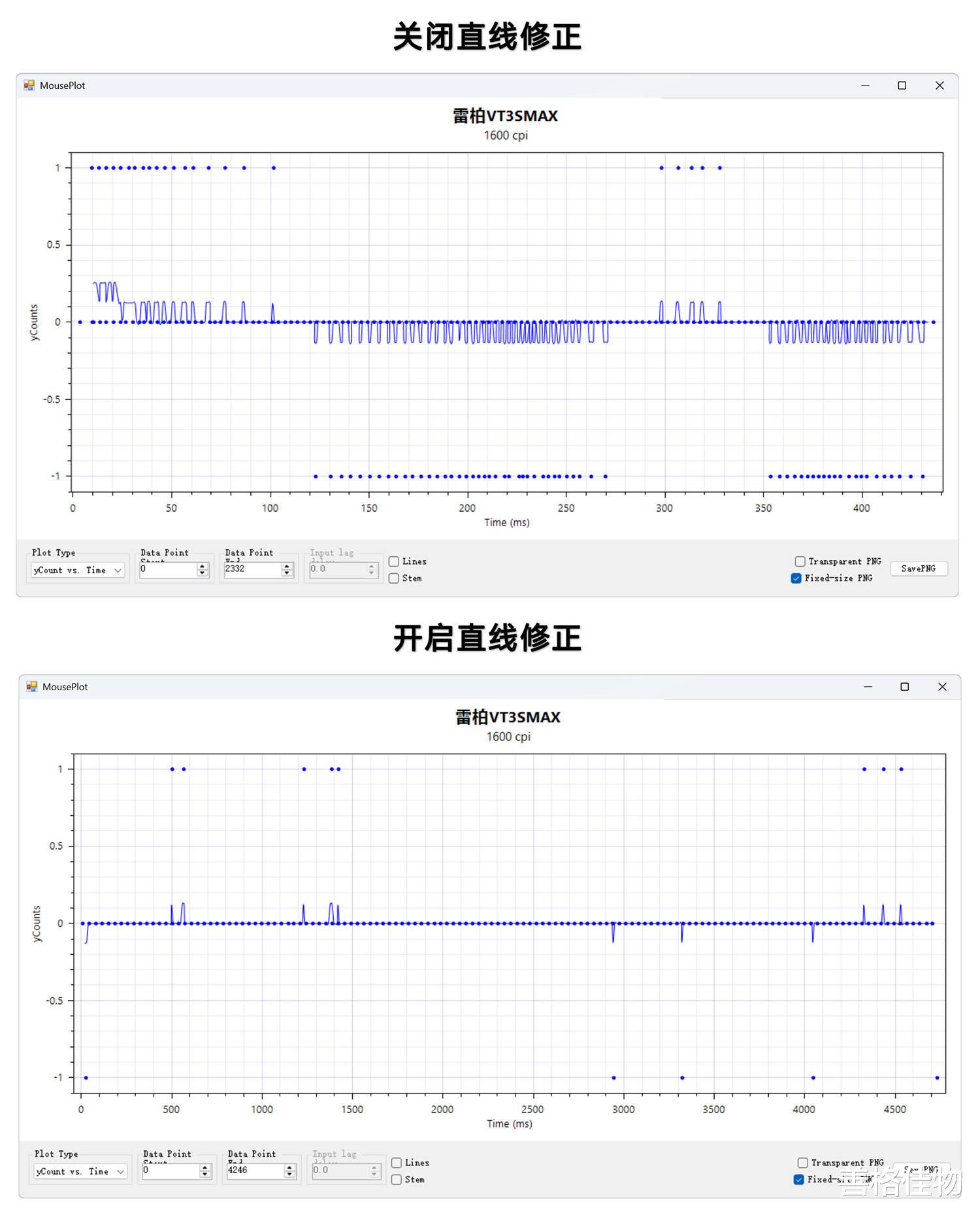Enable Lines checkbox in top MousePlot window
The height and width of the screenshot is (1217, 980).
click(394, 561)
